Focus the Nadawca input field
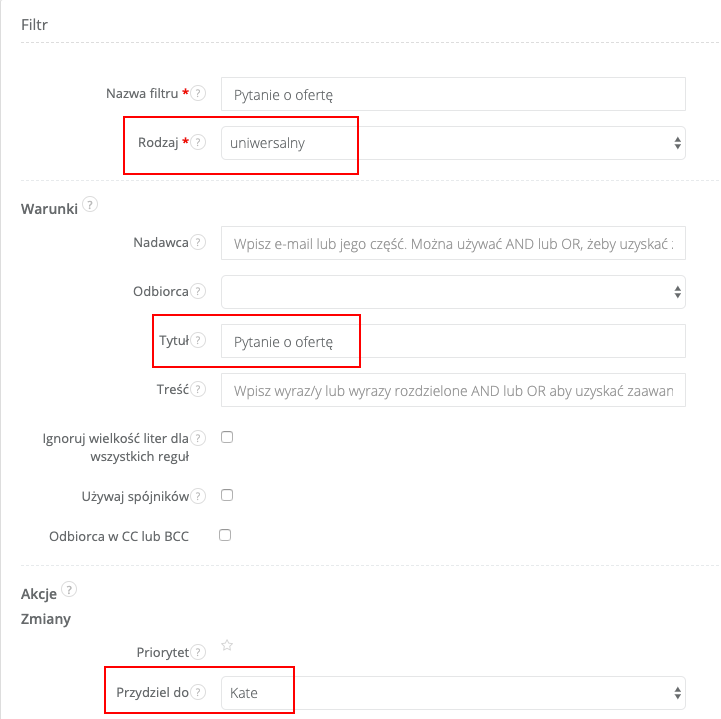Screen dimensions: 721x719 pyautogui.click(x=453, y=243)
